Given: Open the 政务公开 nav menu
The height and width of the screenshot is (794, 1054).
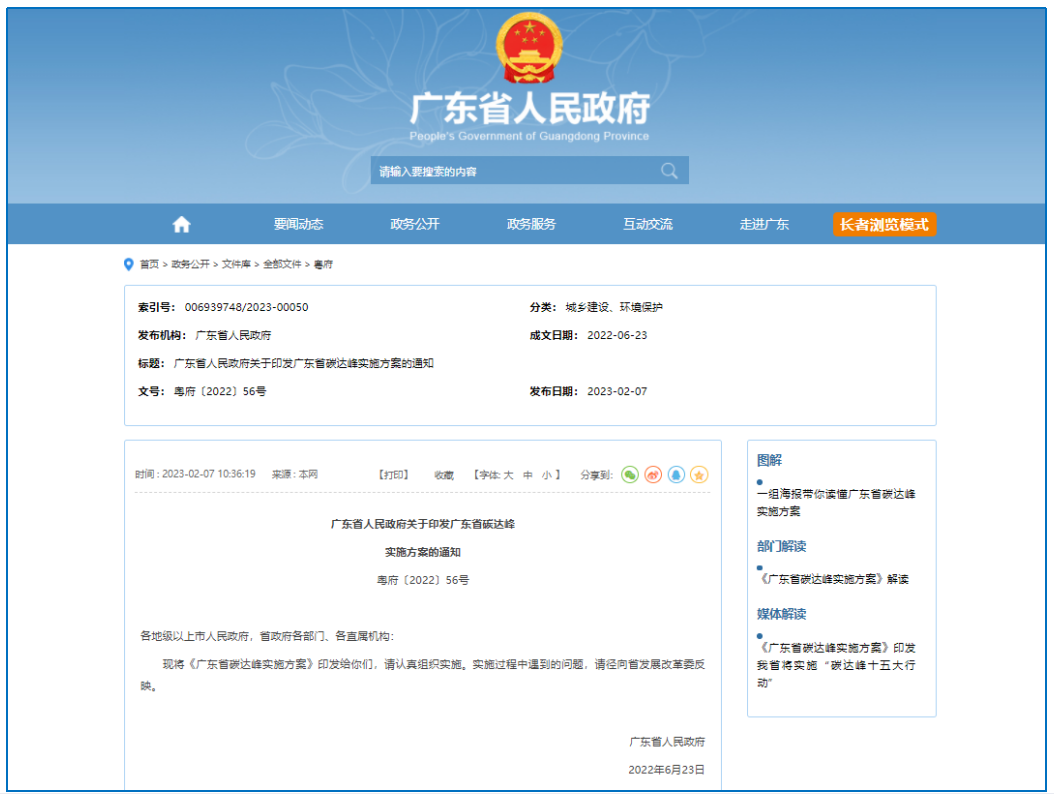Looking at the screenshot, I should (x=415, y=225).
